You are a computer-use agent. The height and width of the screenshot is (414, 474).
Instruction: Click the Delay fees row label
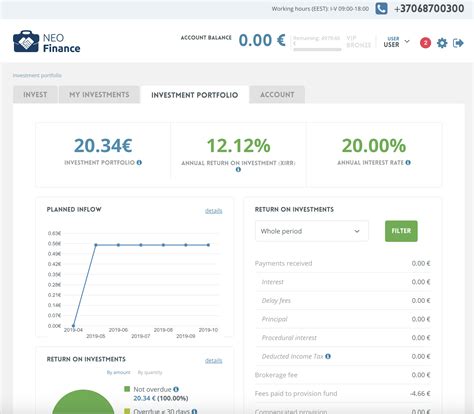(276, 301)
